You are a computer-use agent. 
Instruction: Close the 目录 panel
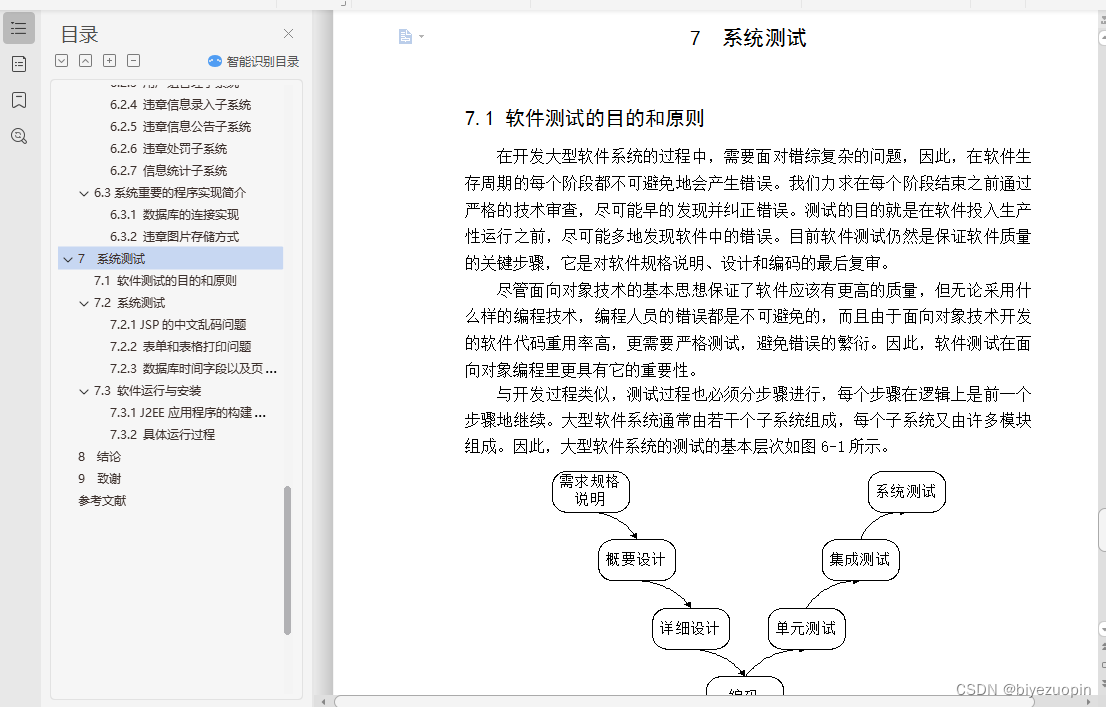(288, 34)
